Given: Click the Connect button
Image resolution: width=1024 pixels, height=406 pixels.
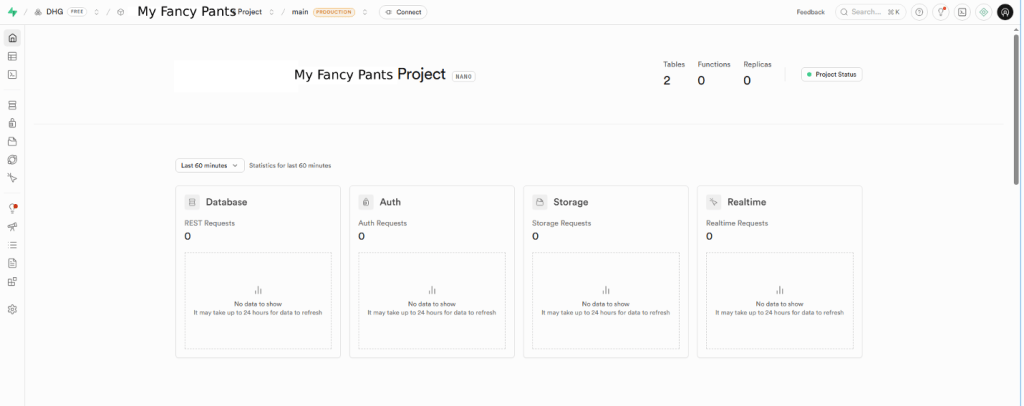Looking at the screenshot, I should 403,12.
